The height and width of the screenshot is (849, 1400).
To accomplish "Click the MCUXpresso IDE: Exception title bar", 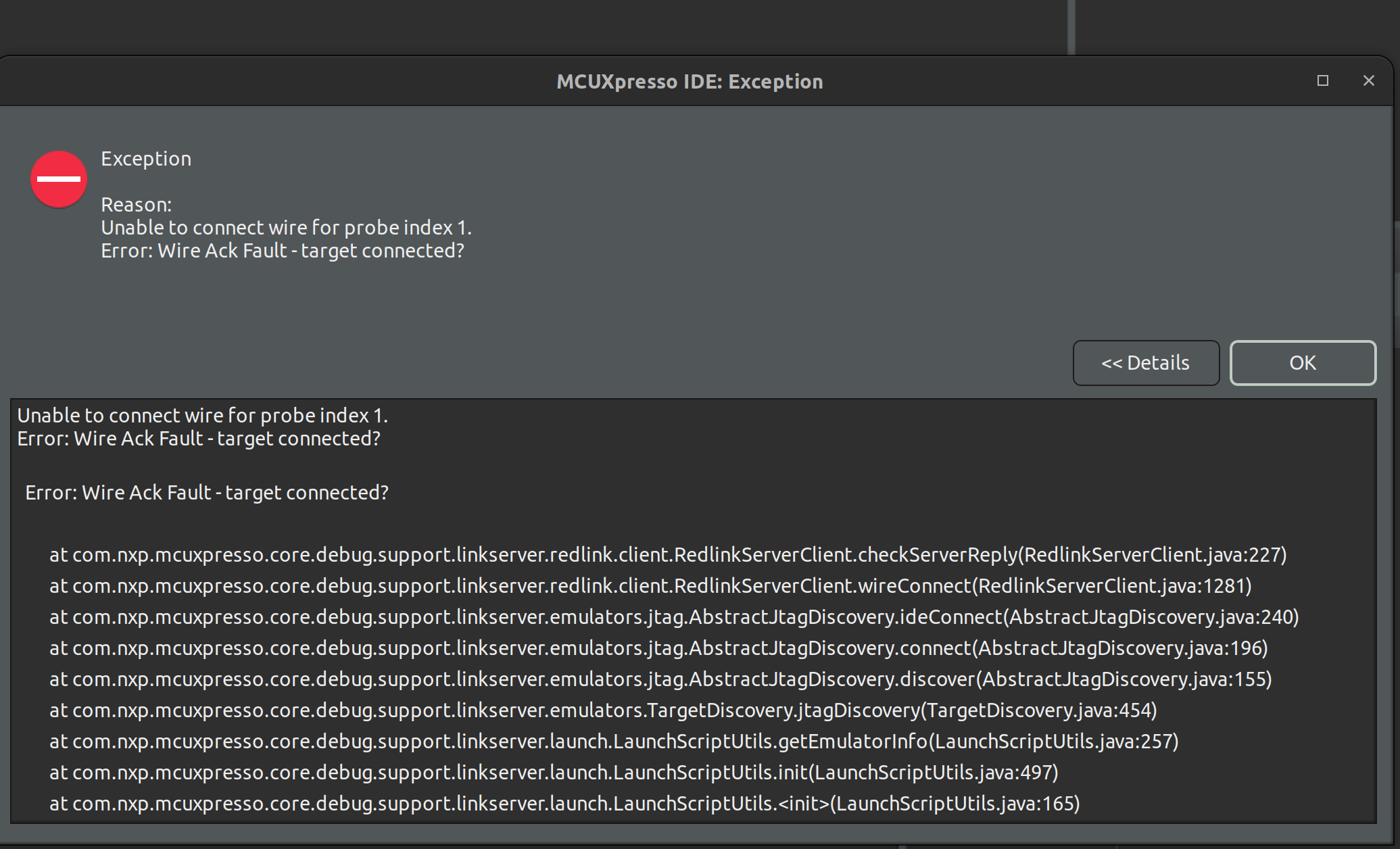I will (689, 82).
